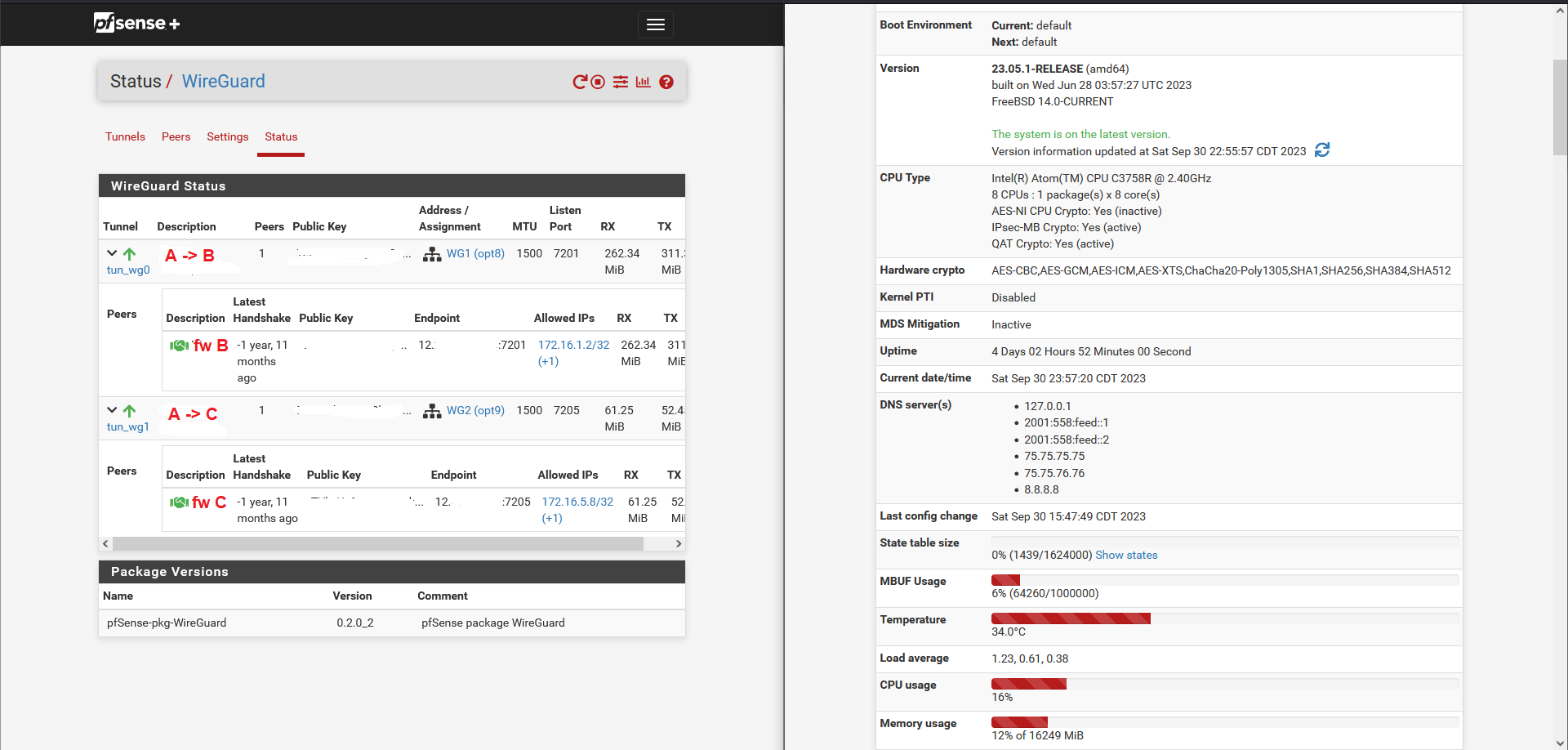This screenshot has height=750, width=1568.
Task: Click allowed IP 172.16.1.2/32 link
Action: (573, 345)
